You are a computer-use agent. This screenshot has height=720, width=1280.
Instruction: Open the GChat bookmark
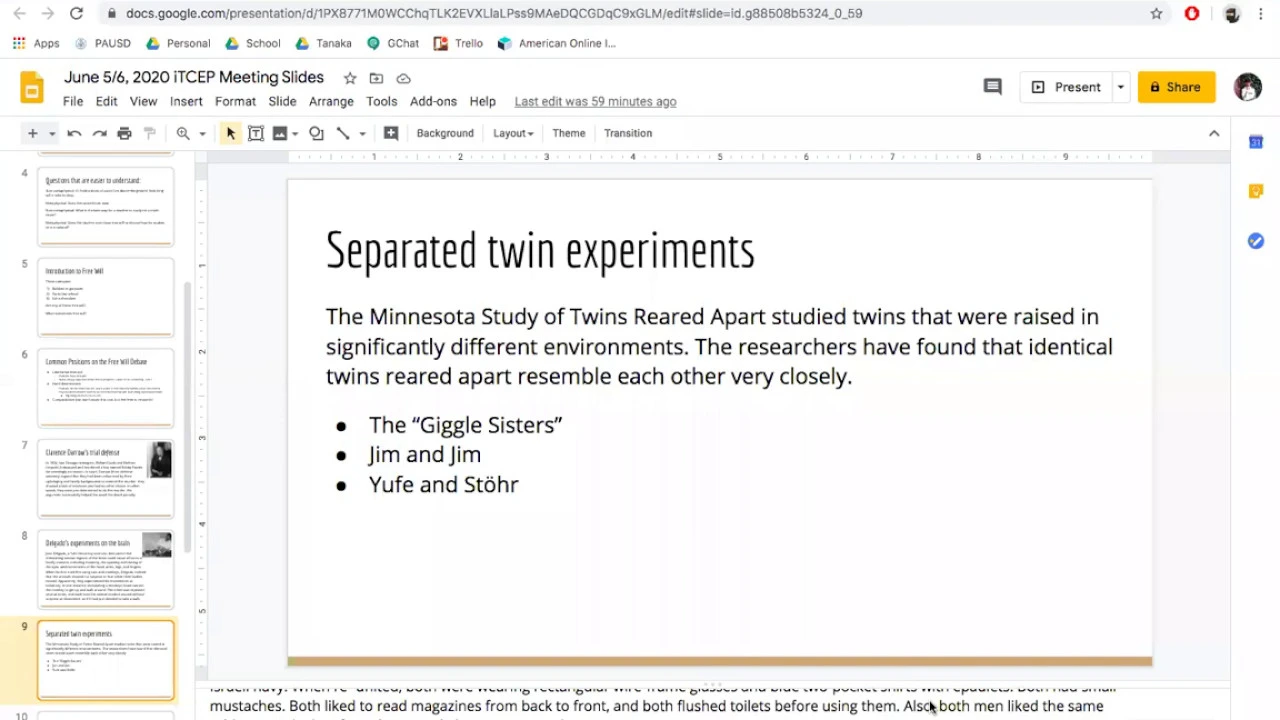click(x=393, y=44)
